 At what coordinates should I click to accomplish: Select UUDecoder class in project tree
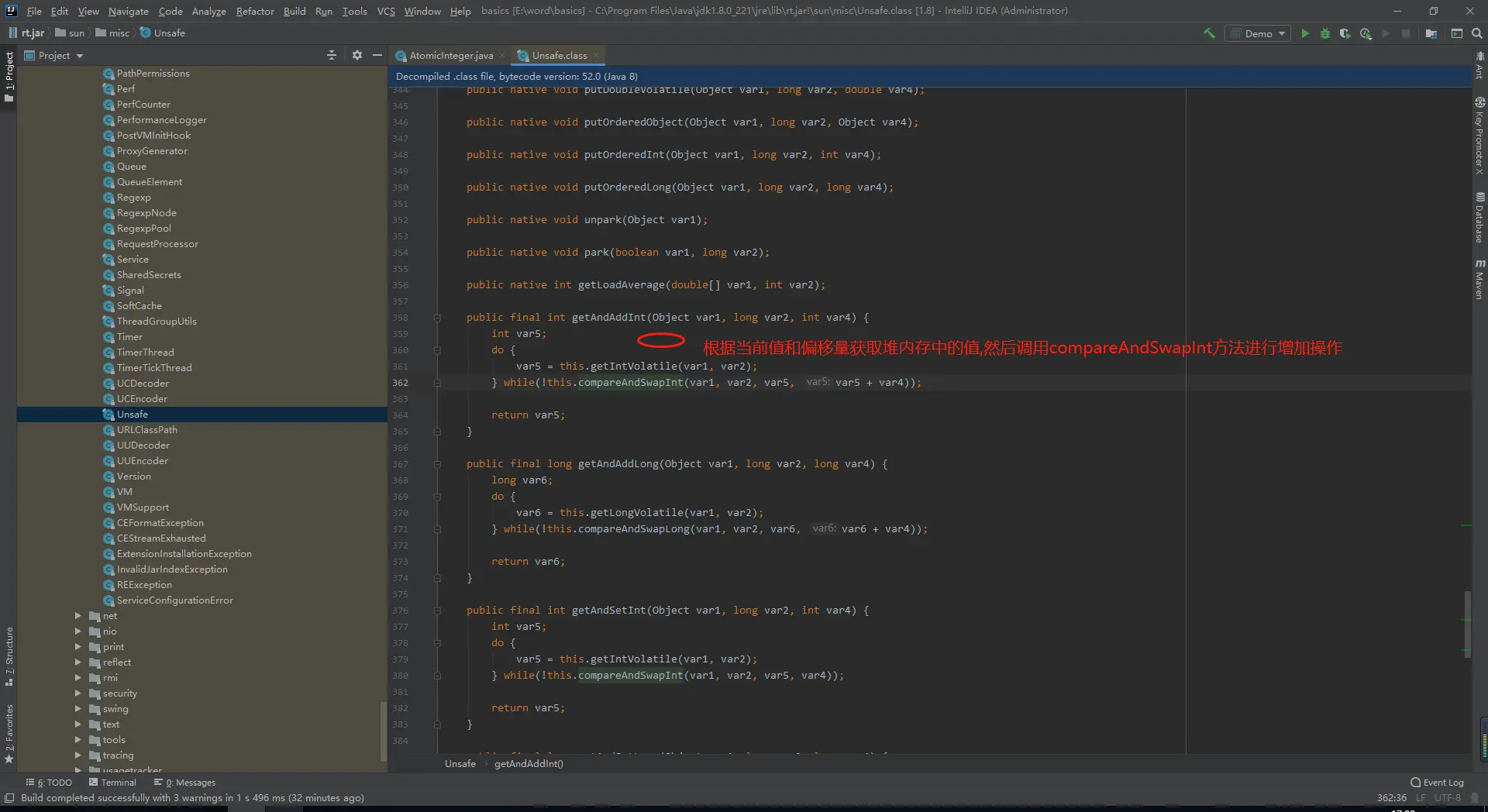(x=143, y=446)
